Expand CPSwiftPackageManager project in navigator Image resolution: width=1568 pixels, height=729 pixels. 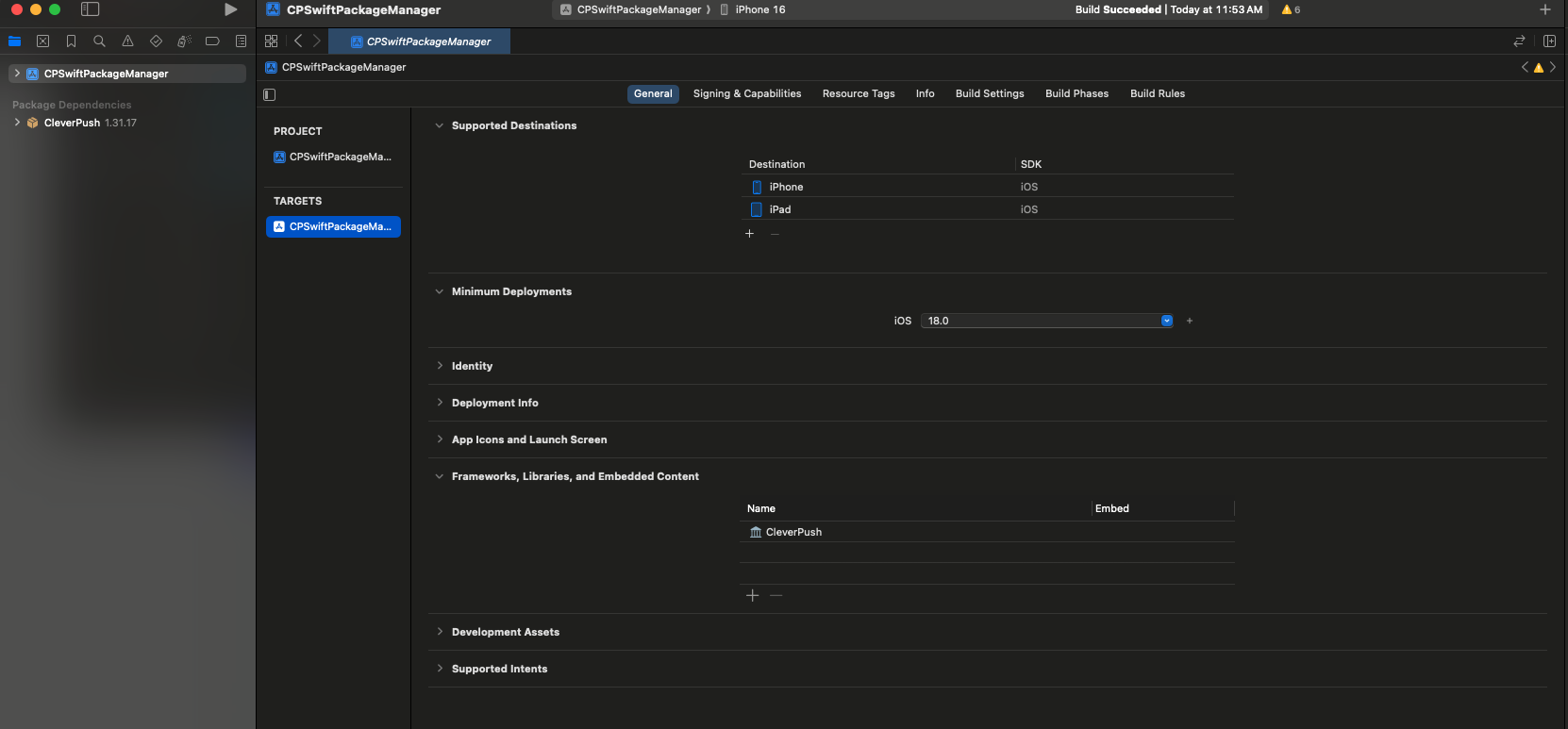(x=17, y=74)
